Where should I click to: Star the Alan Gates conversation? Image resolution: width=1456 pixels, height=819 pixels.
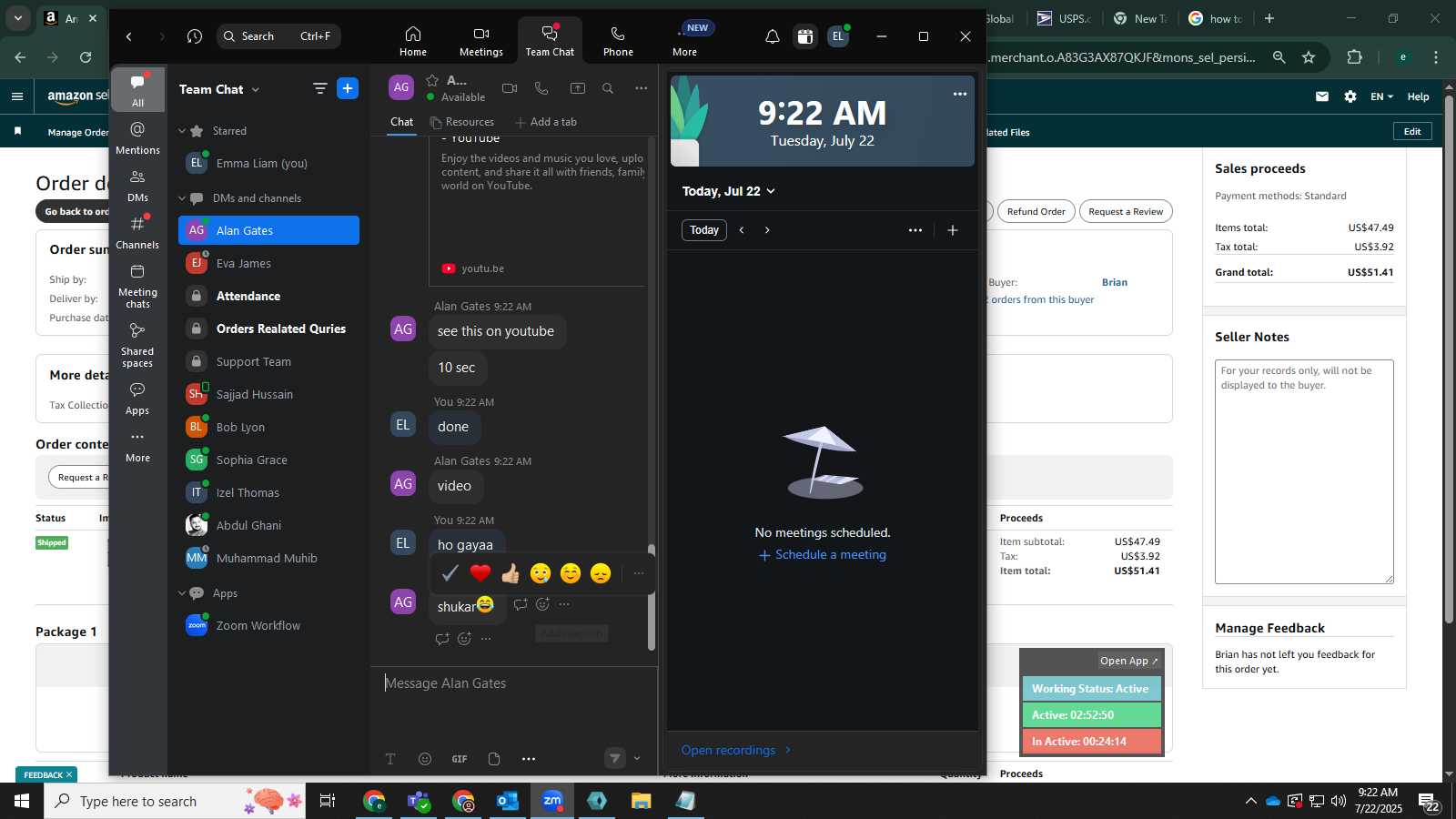click(432, 80)
